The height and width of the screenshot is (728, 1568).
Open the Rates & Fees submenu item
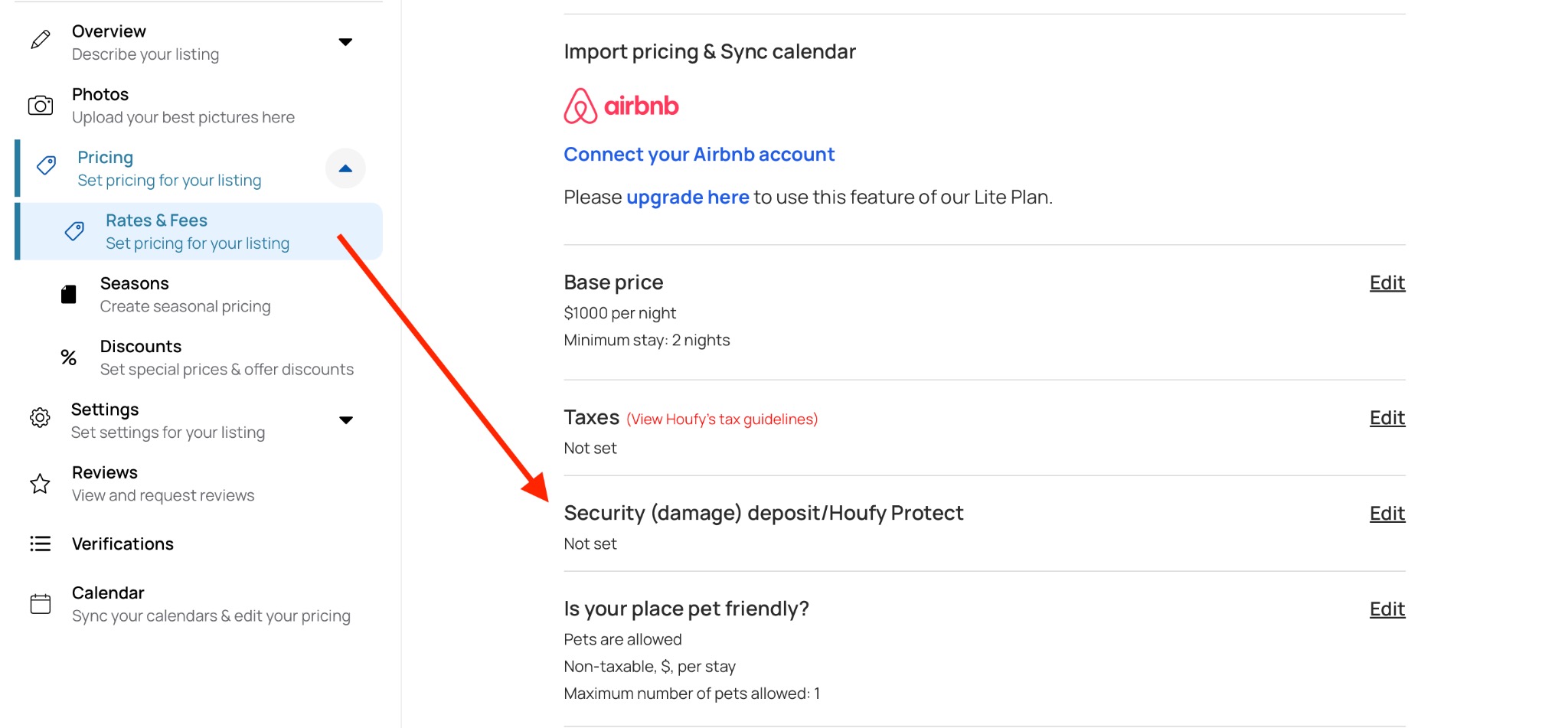pyautogui.click(x=197, y=231)
